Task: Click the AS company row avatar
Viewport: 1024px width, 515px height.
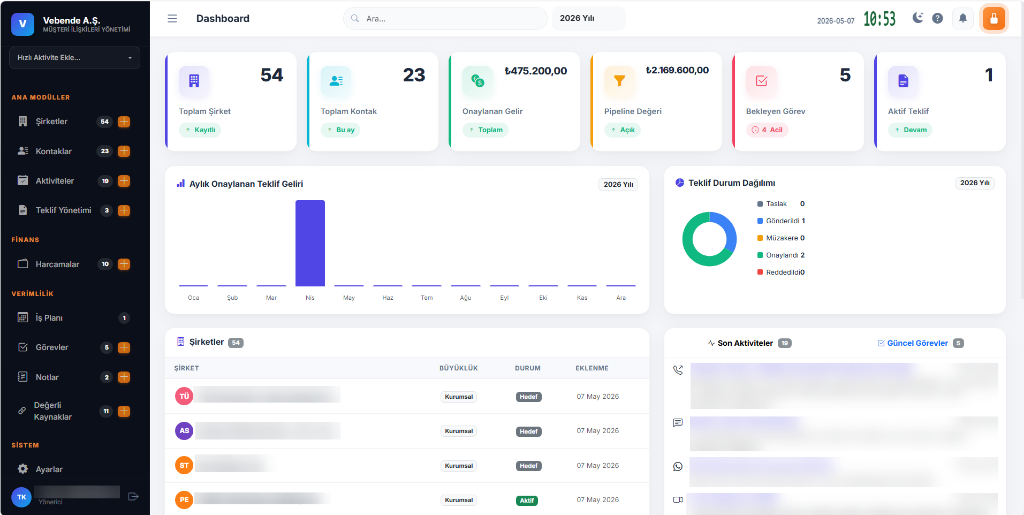Action: pyautogui.click(x=184, y=431)
